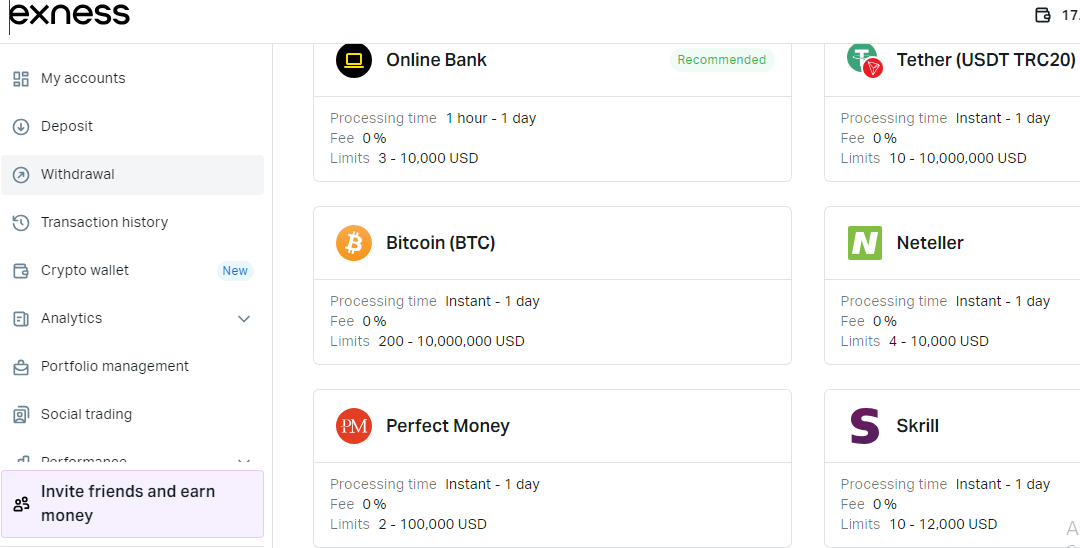Expand the Analytics menu chevron
The width and height of the screenshot is (1080, 548).
(x=243, y=319)
